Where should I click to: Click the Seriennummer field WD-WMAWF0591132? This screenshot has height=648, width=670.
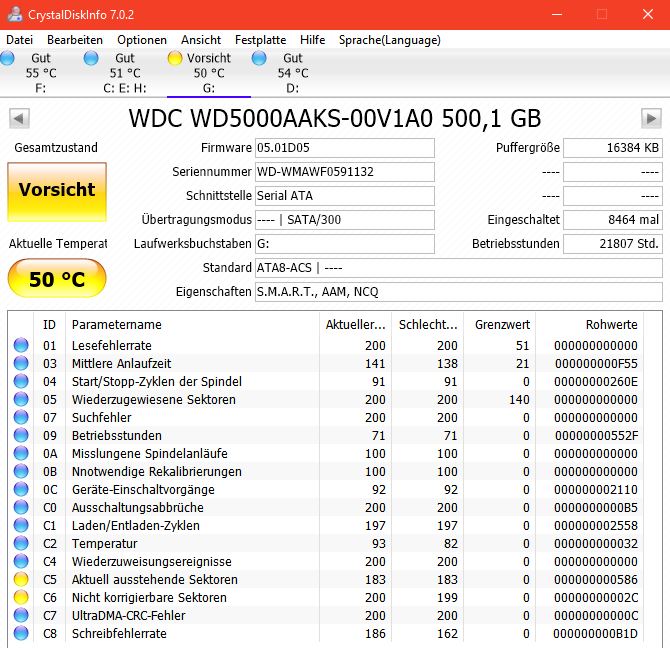click(345, 172)
